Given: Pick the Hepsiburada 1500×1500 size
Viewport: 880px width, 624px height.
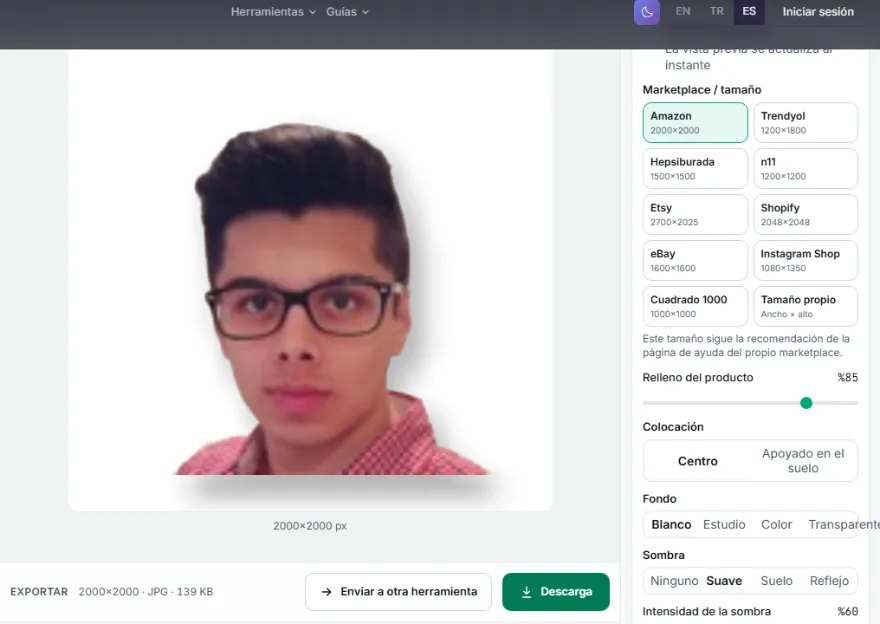Looking at the screenshot, I should click(695, 168).
